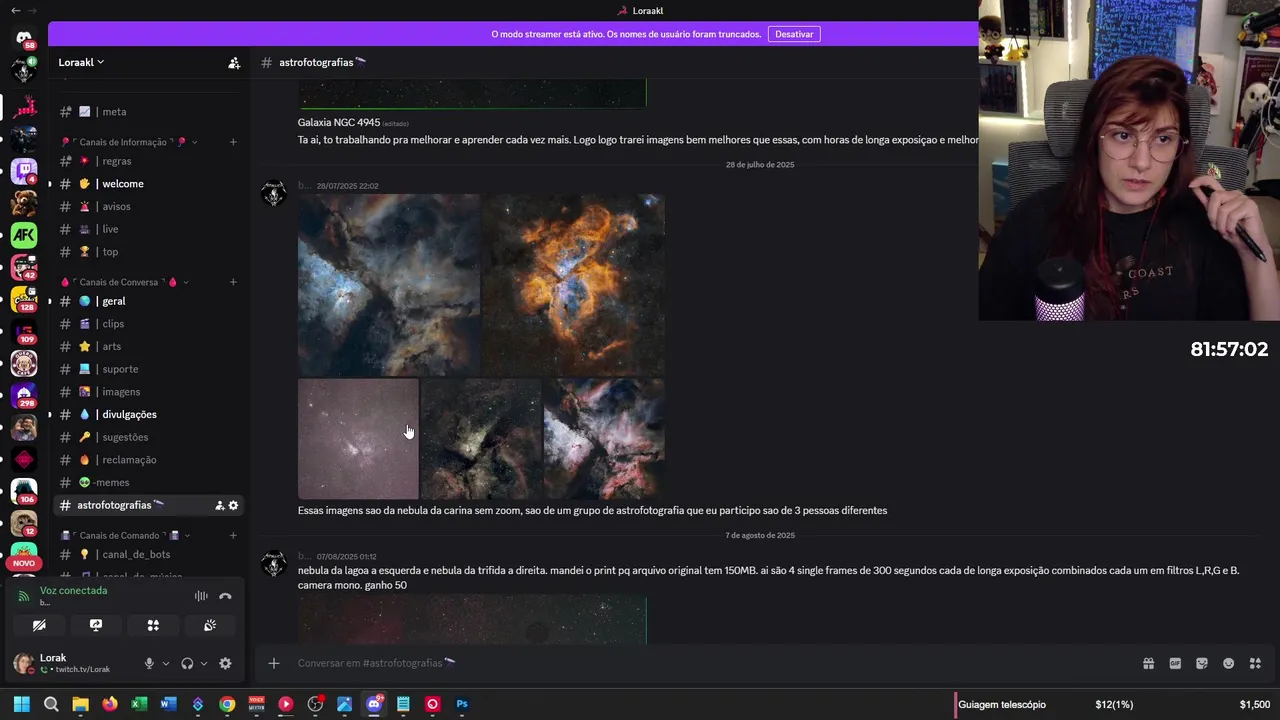
Task: Start an activity in voice panel
Action: (x=153, y=625)
